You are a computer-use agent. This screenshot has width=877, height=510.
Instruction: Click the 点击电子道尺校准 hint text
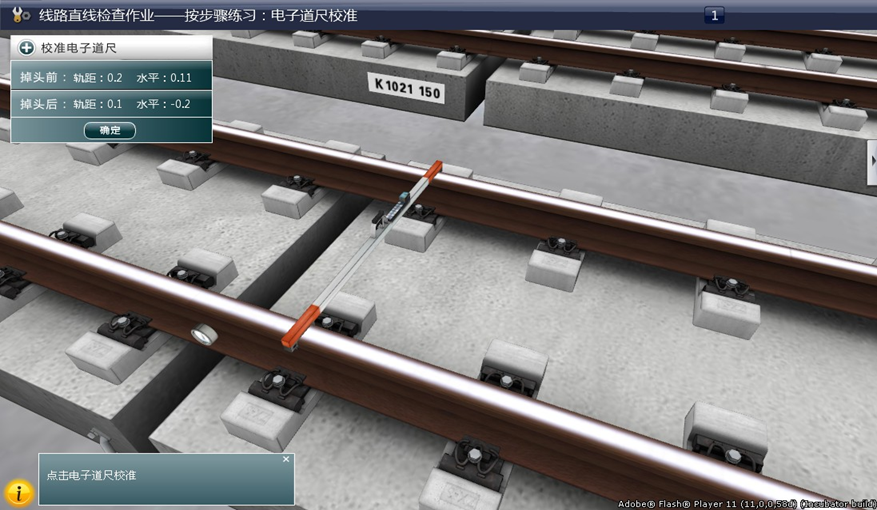coord(91,475)
